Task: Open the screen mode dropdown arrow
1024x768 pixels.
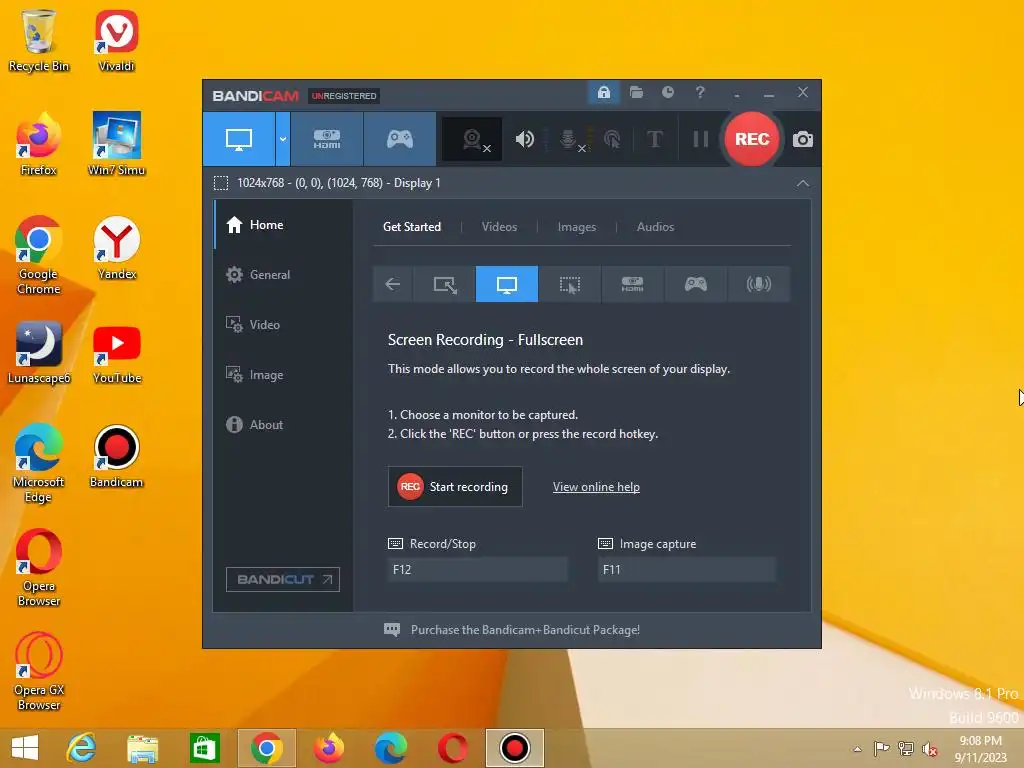Action: point(283,139)
